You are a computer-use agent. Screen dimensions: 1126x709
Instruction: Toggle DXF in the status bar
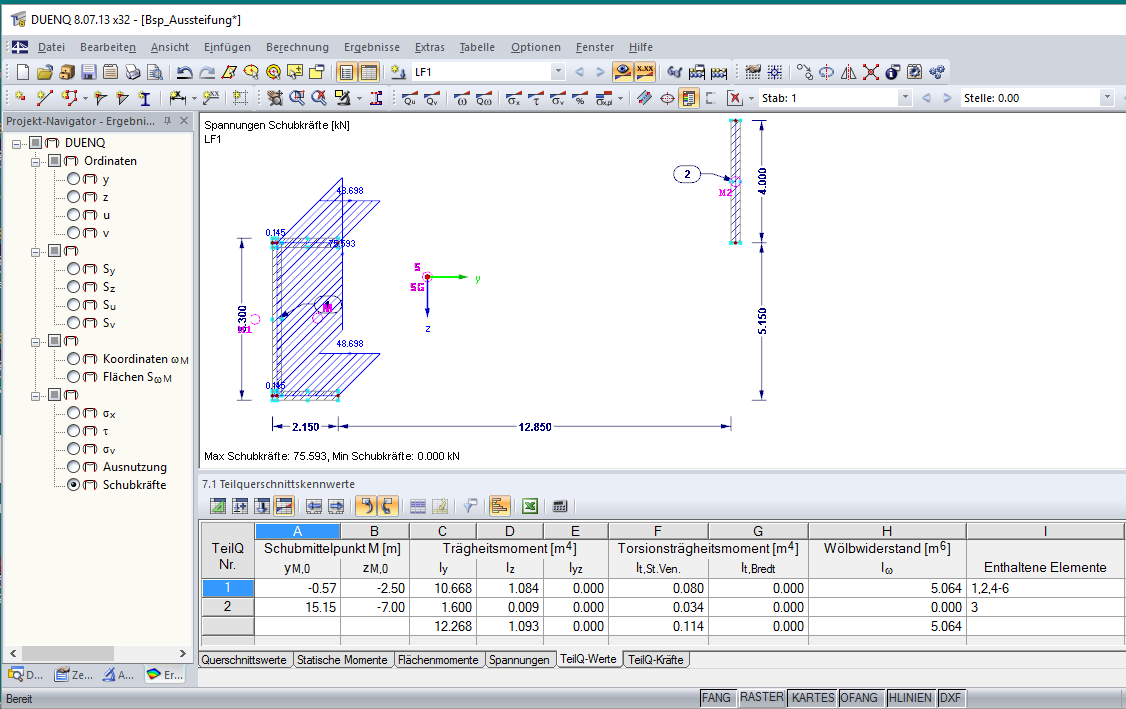click(950, 698)
